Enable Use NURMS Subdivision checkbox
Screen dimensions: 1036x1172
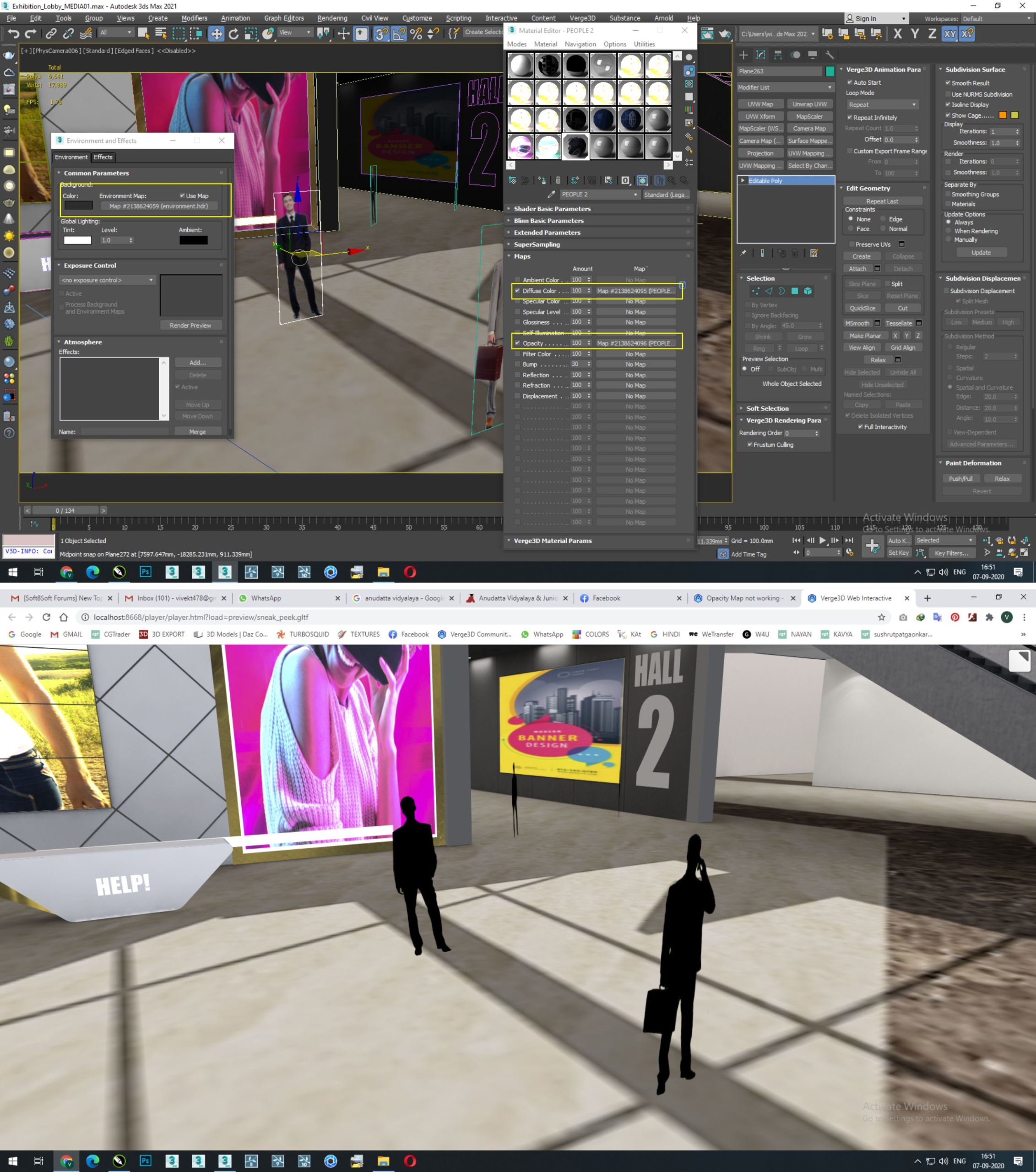click(948, 94)
